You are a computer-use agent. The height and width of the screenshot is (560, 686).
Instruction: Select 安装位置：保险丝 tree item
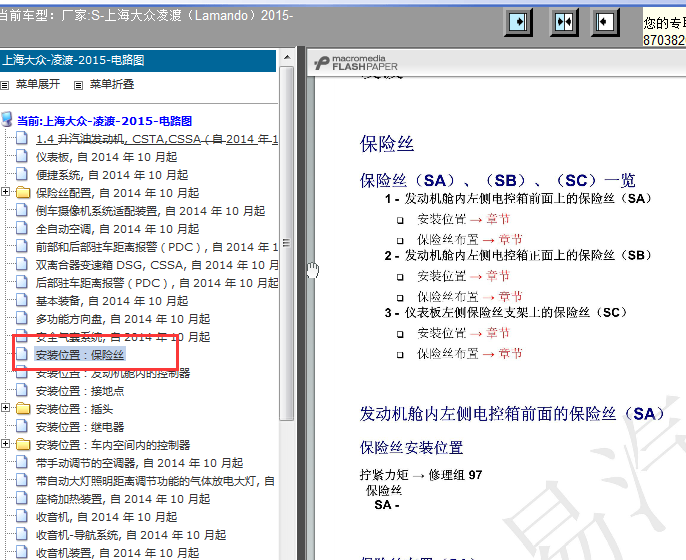tap(80, 355)
